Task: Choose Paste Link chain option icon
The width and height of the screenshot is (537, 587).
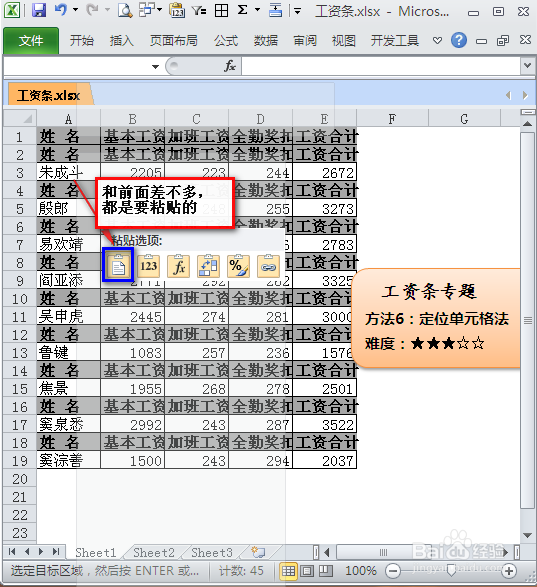Action: (268, 265)
